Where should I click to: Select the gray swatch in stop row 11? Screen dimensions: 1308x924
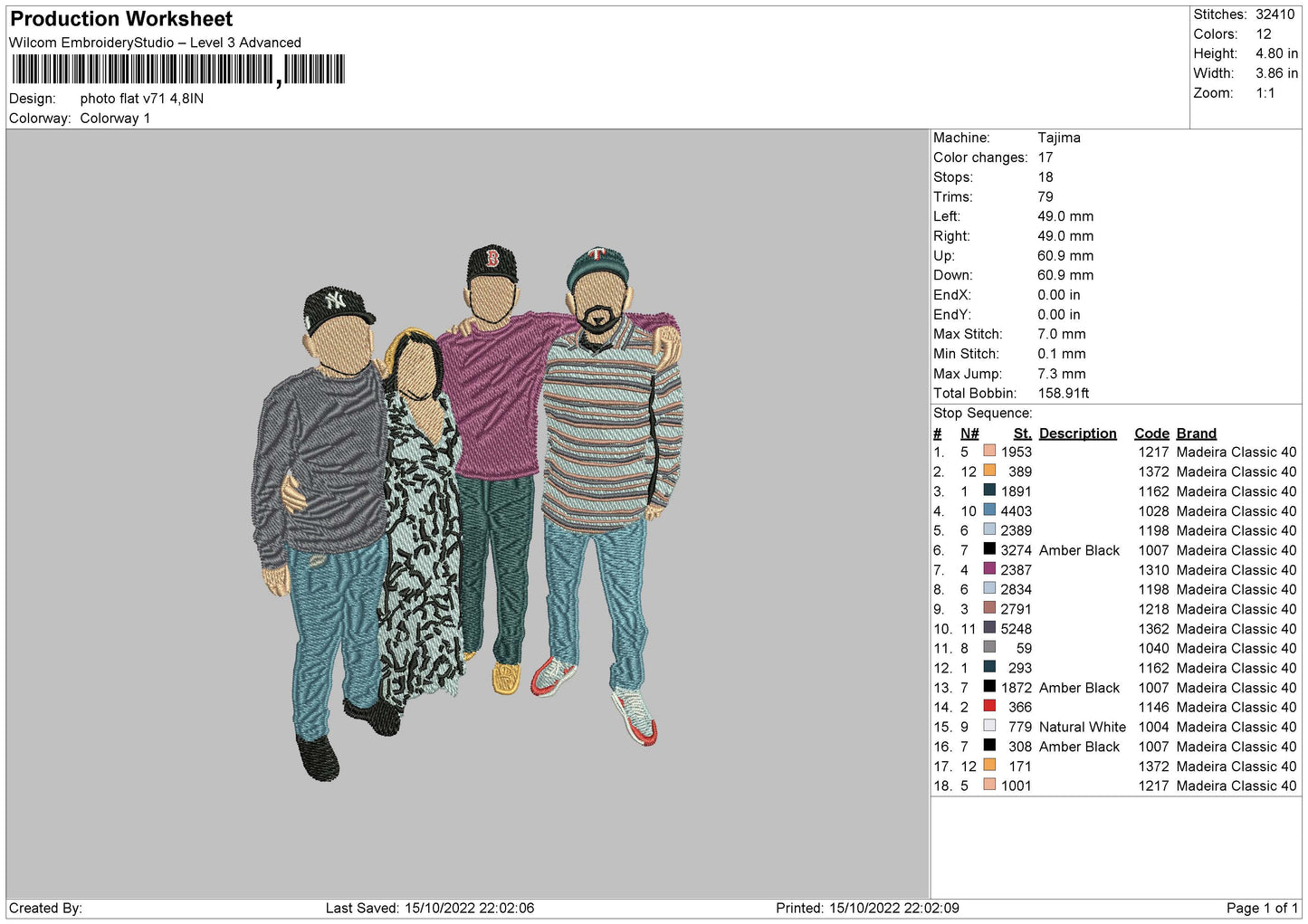989,647
